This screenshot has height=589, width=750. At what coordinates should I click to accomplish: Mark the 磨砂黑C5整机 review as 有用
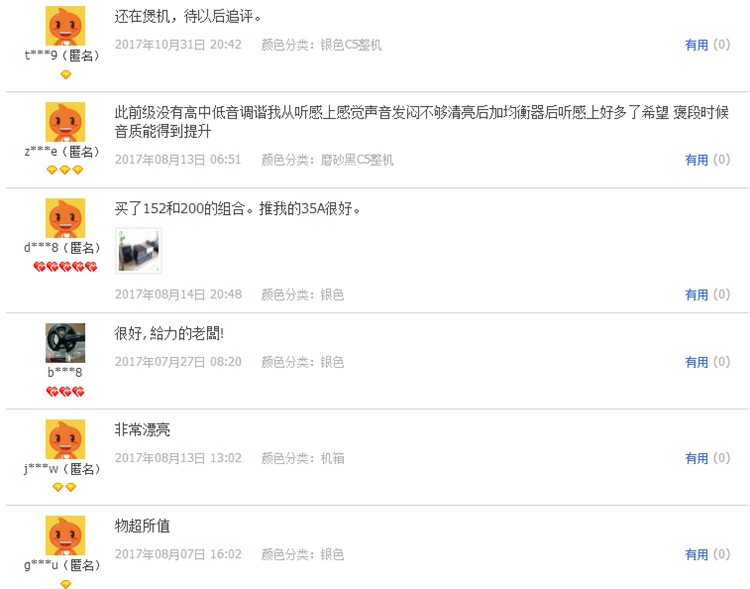(x=696, y=160)
